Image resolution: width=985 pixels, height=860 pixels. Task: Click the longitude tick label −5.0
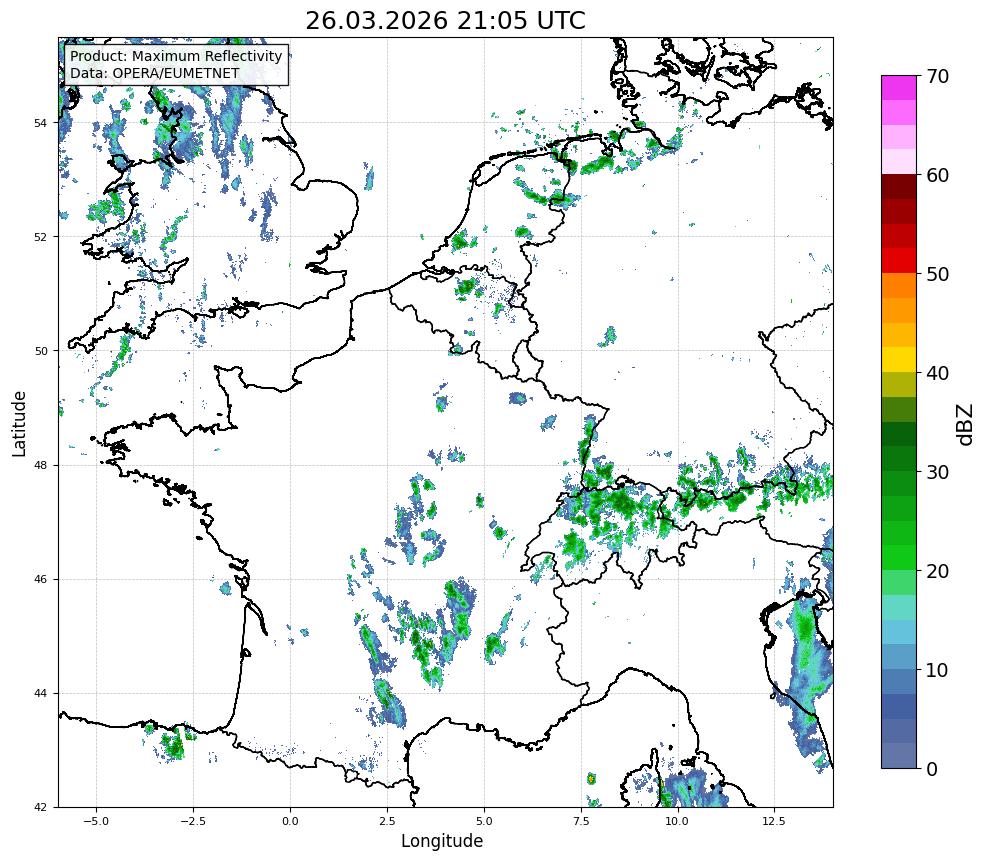96,821
